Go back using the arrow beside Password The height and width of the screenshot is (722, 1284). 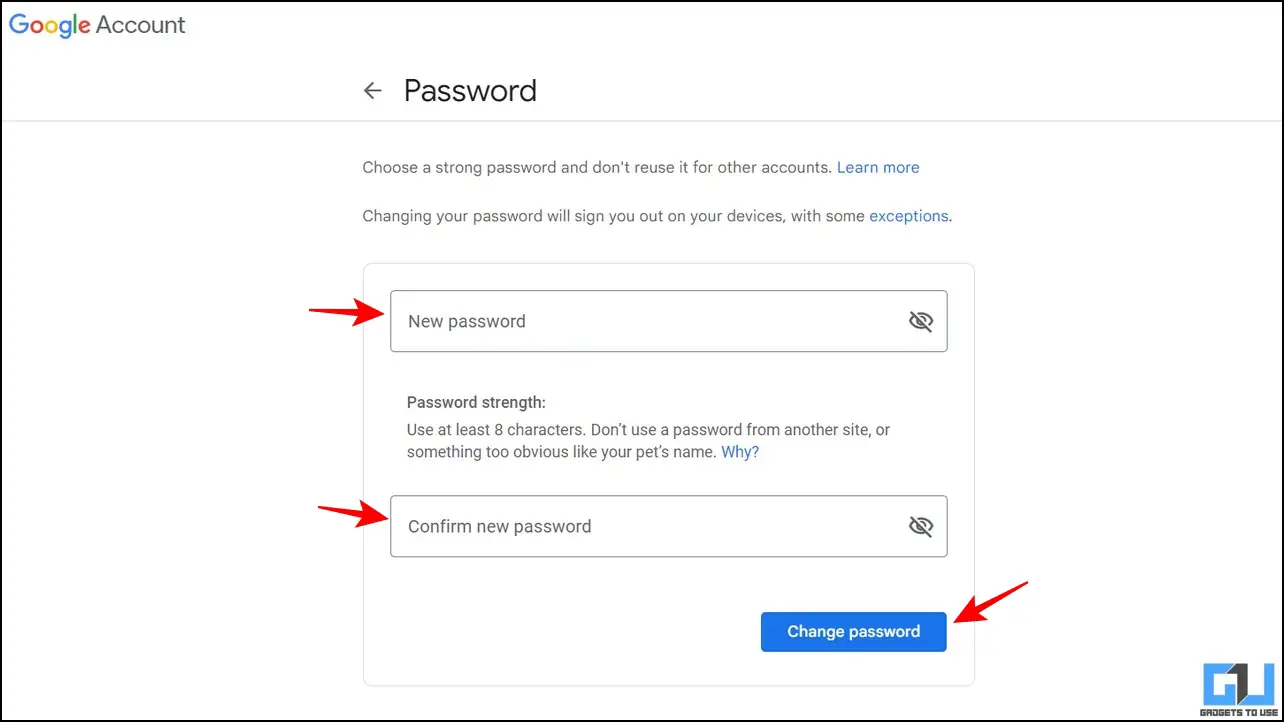click(373, 91)
